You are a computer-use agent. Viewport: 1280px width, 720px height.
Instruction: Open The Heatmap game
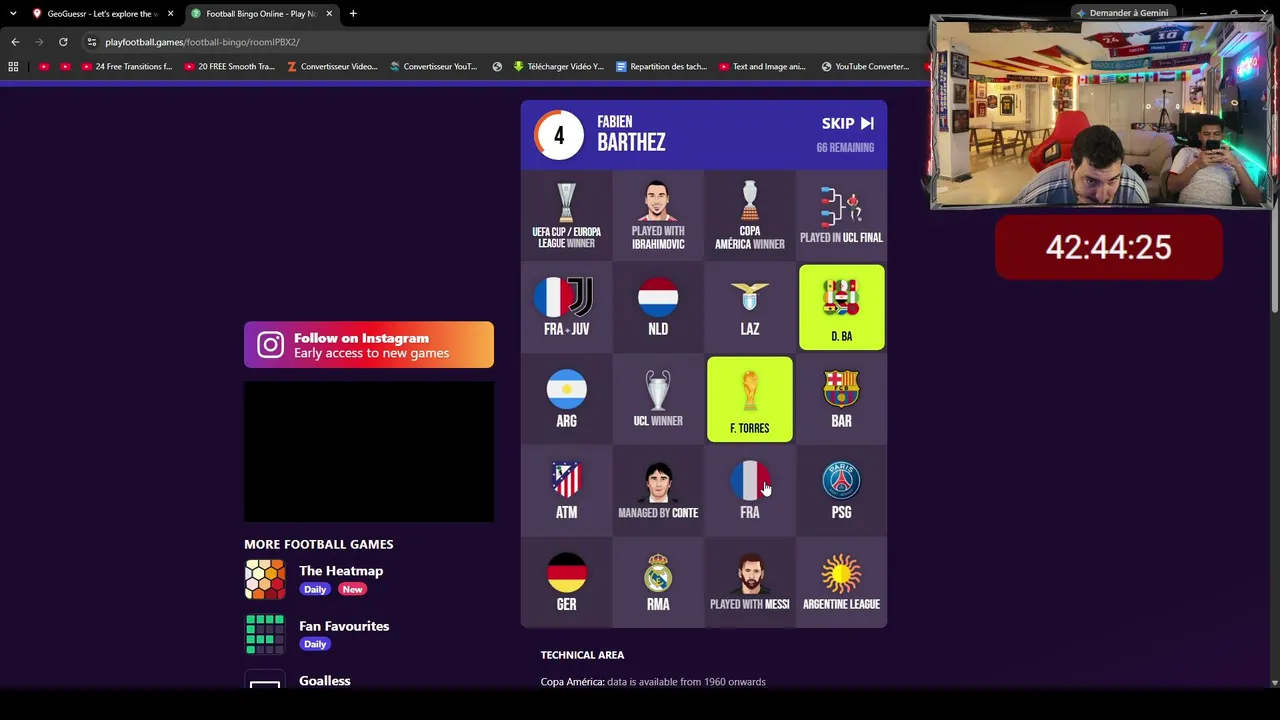[x=341, y=571]
